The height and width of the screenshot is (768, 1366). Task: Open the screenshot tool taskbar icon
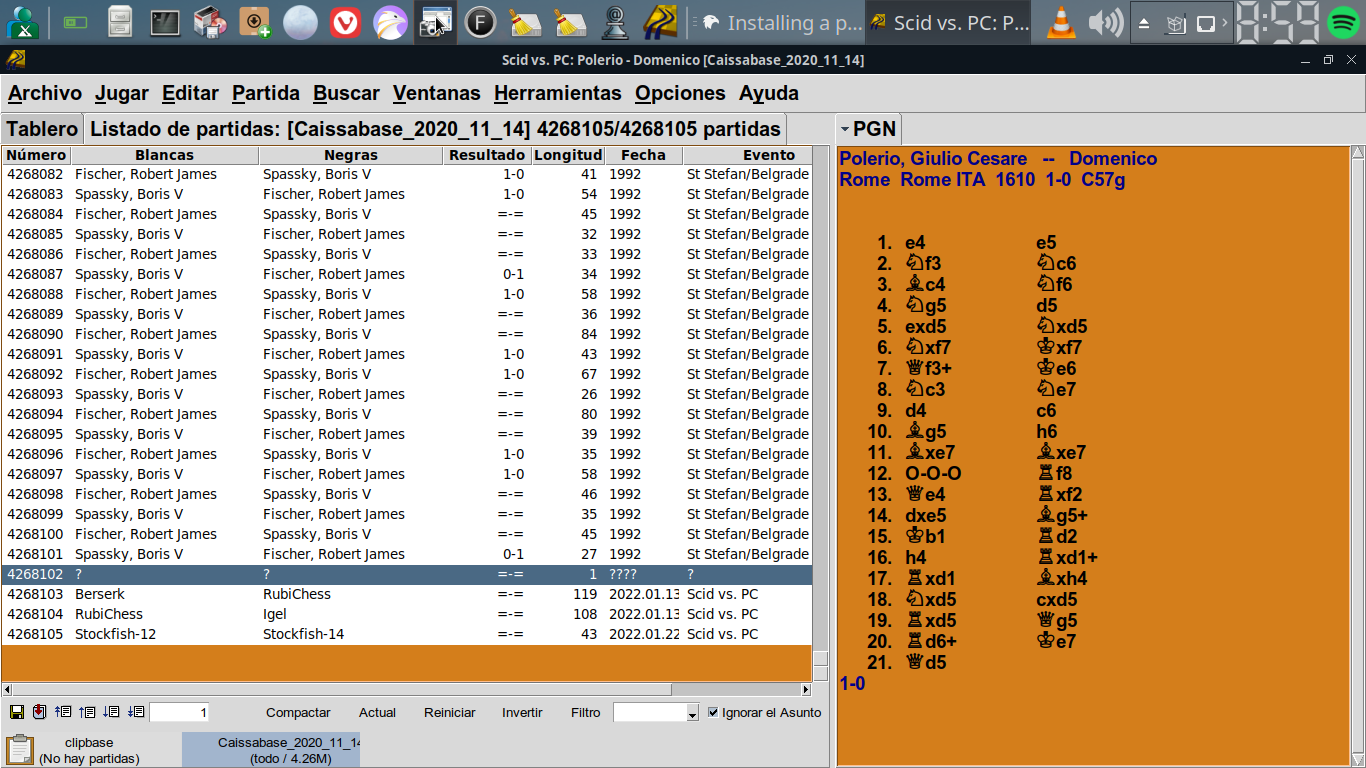point(435,22)
